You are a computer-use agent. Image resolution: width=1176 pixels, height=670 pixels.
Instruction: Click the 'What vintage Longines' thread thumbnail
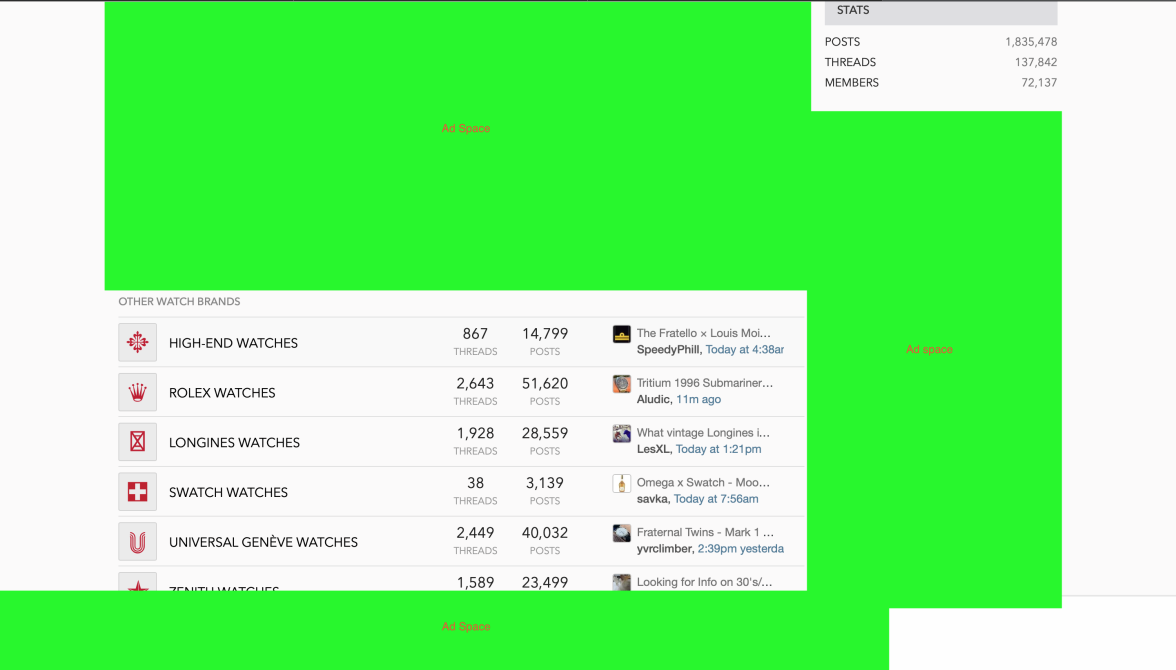(x=621, y=433)
